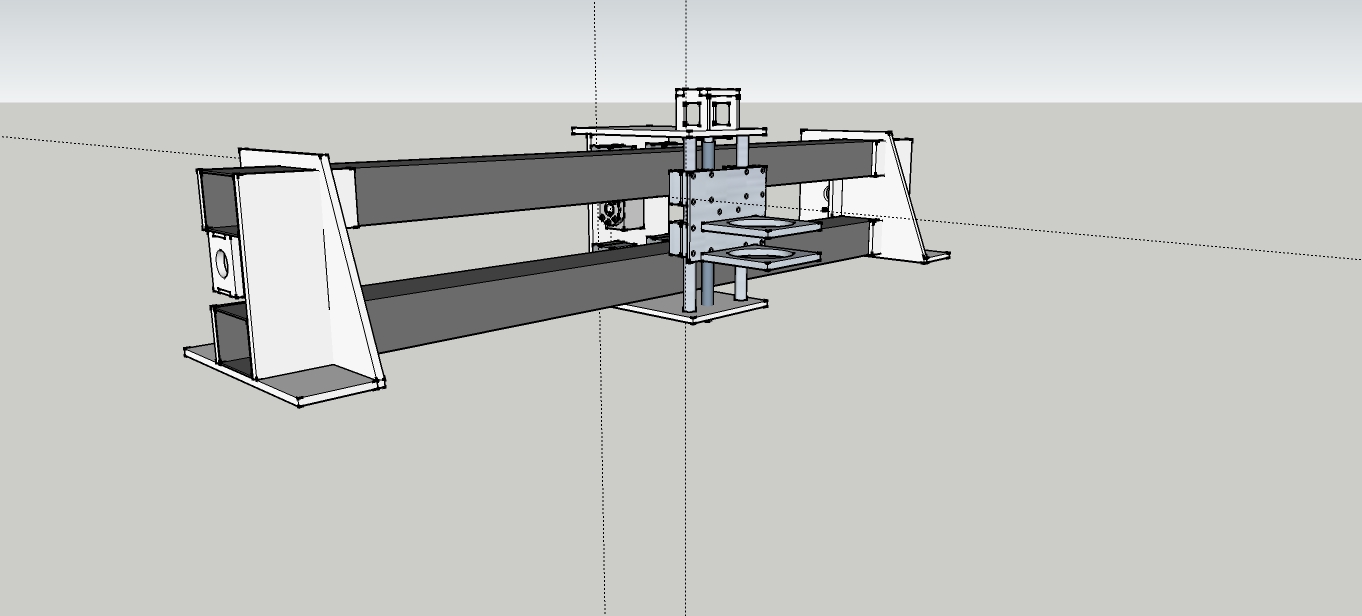
Task: Select the circular hole on left motor mount
Action: [x=222, y=263]
